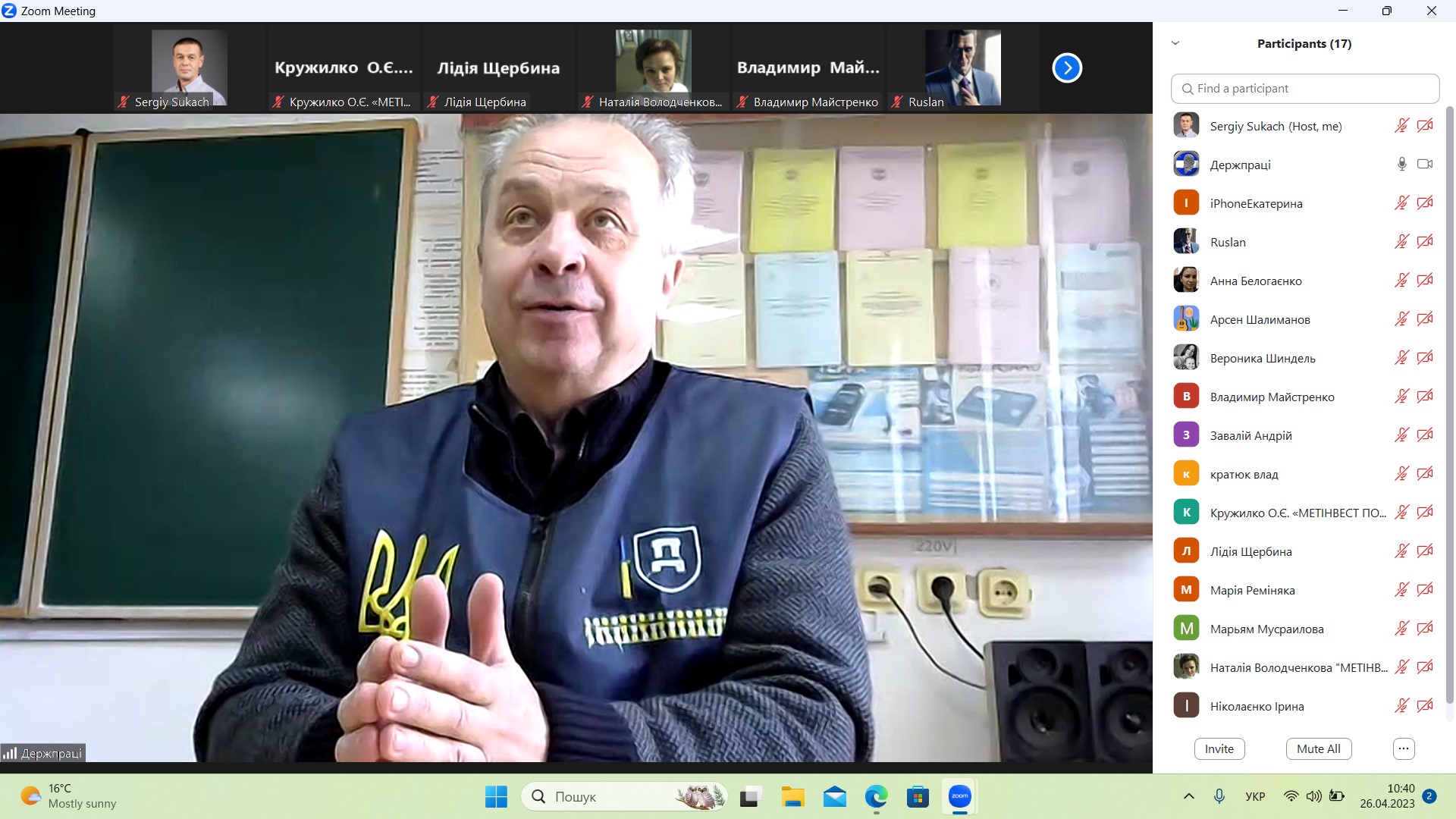Image resolution: width=1456 pixels, height=819 pixels.
Task: Click the Zoom logo in the title bar
Action: 9,11
